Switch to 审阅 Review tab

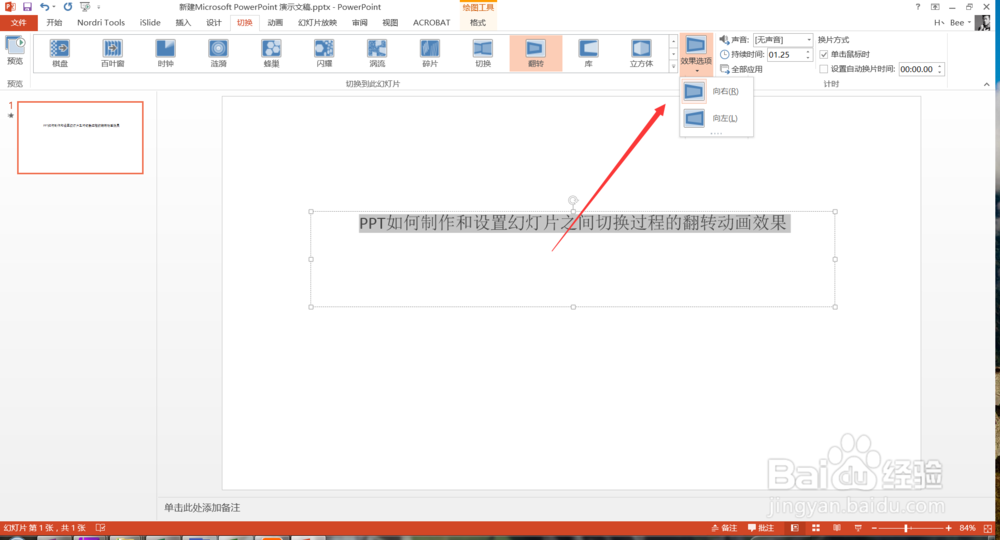(360, 22)
